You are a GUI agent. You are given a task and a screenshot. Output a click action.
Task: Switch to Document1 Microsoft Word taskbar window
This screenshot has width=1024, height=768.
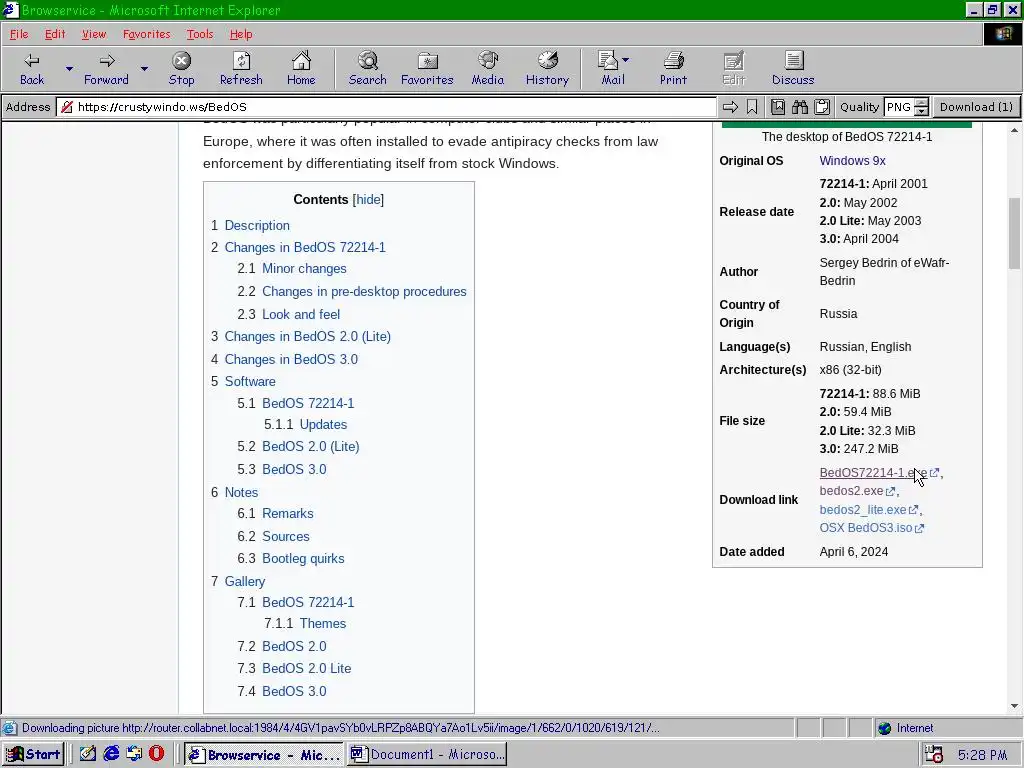pyautogui.click(x=427, y=754)
